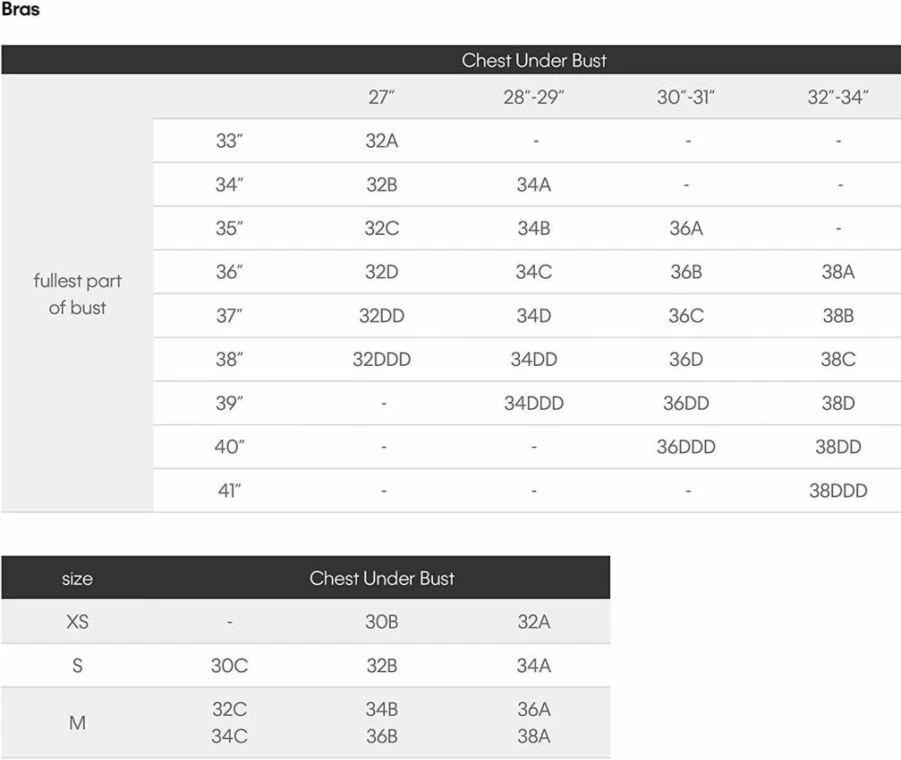Select the fullest part of bust label
This screenshot has height=760, width=901.
(78, 294)
